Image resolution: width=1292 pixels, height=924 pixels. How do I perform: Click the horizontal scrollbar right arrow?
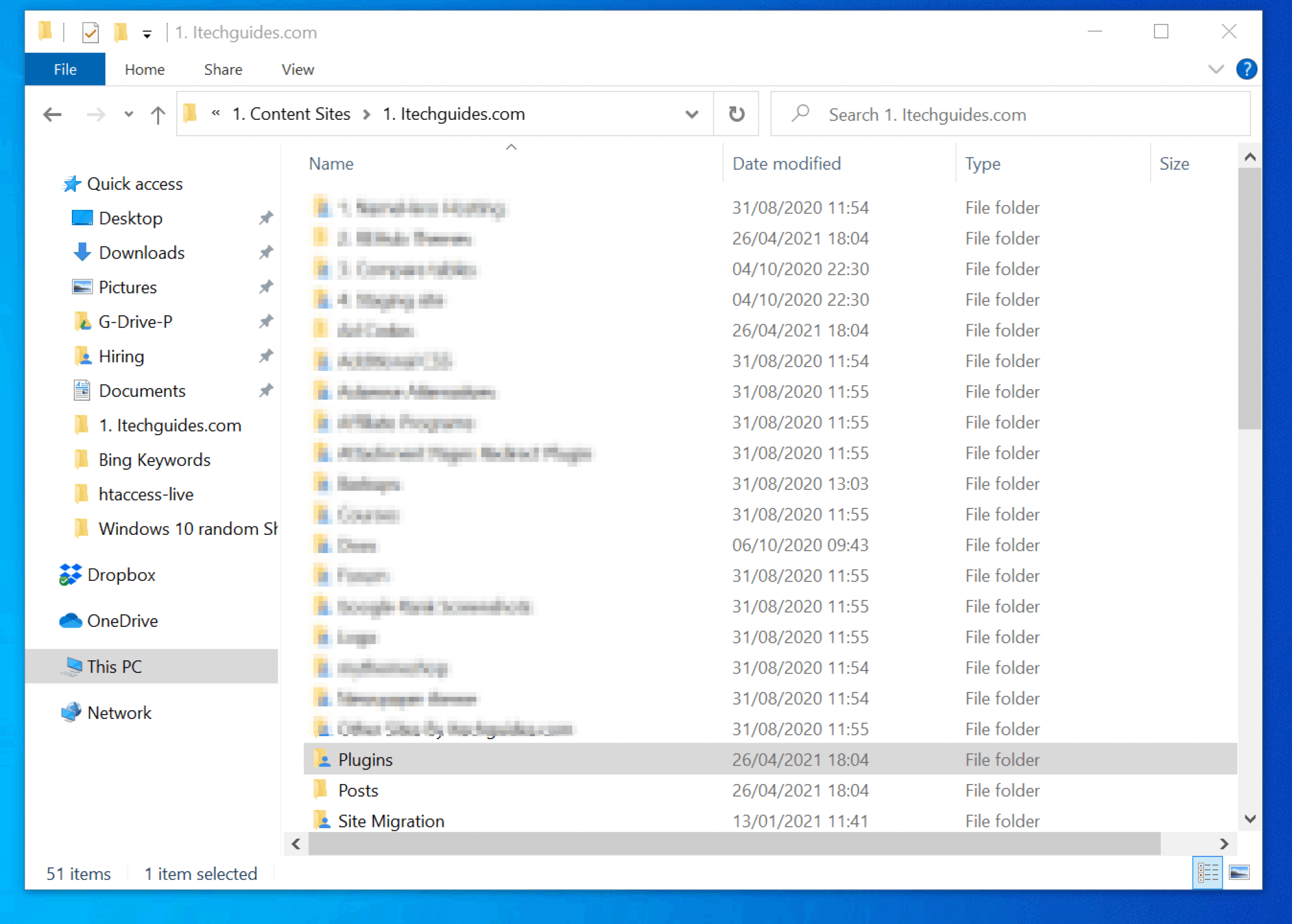[x=1224, y=844]
